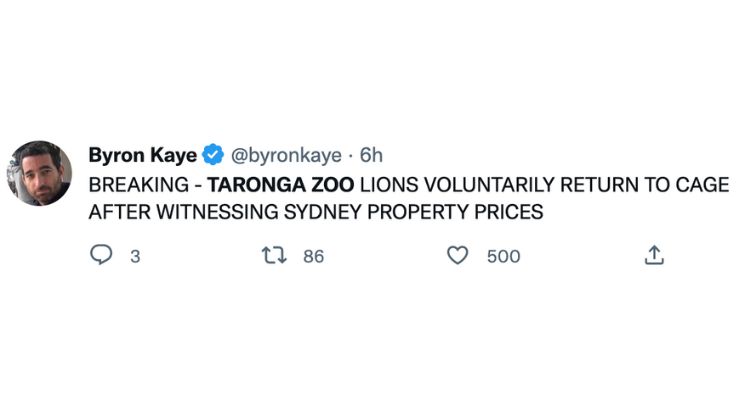Screen dimensions: 730x411
Task: Click the like count 500
Action: click(504, 256)
